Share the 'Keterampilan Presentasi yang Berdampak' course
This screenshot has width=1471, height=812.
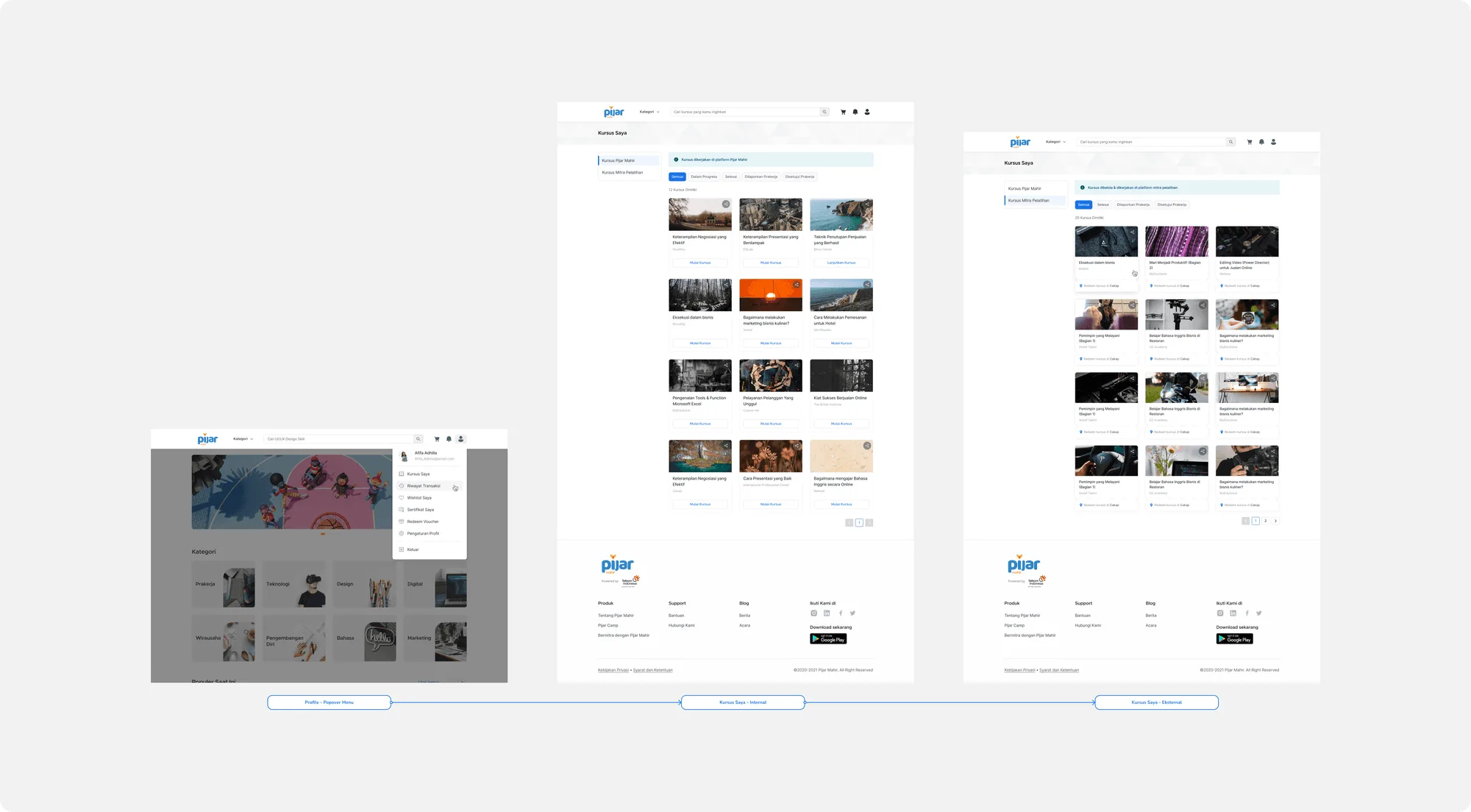[797, 204]
